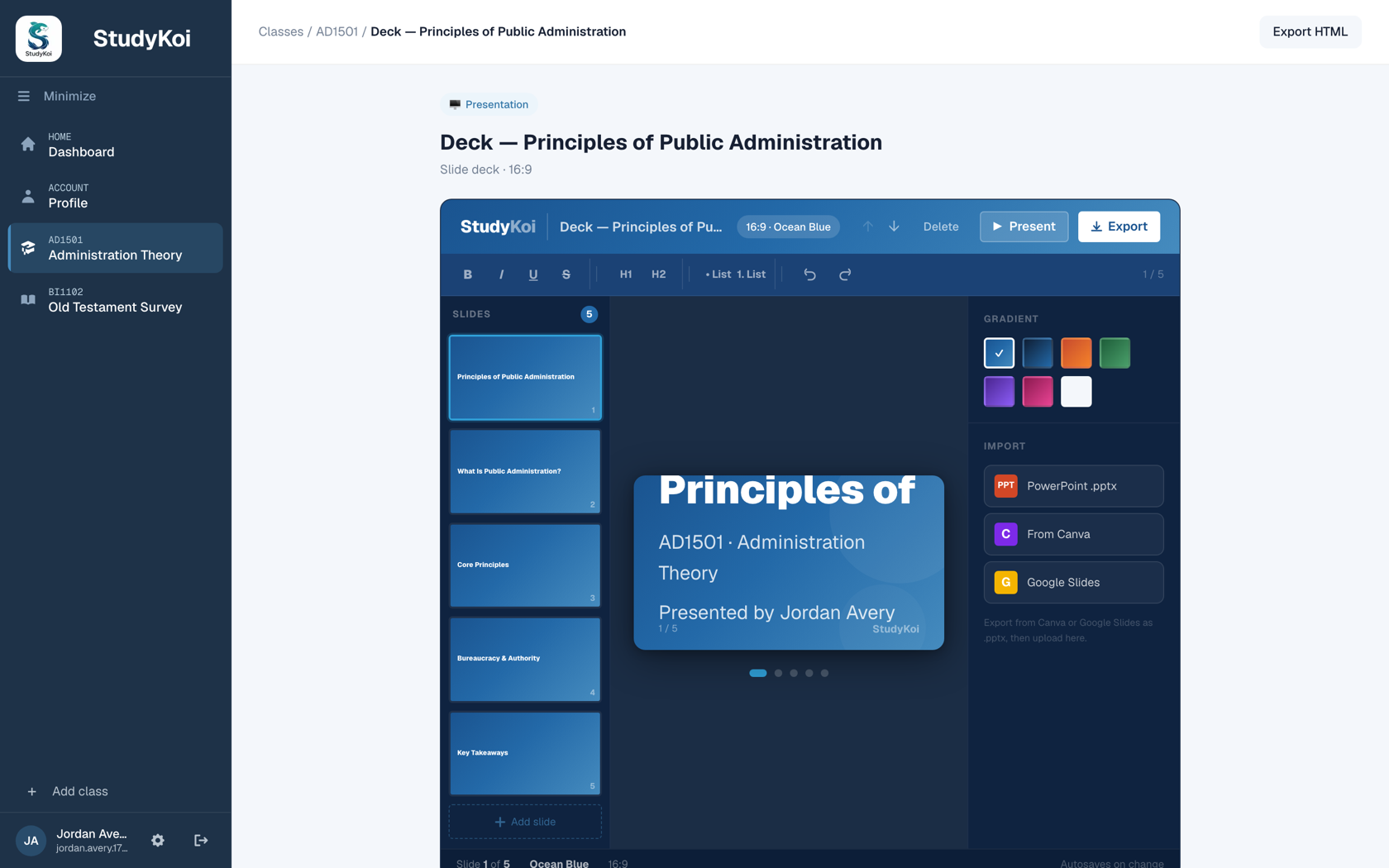Delete the current slide

point(941,227)
